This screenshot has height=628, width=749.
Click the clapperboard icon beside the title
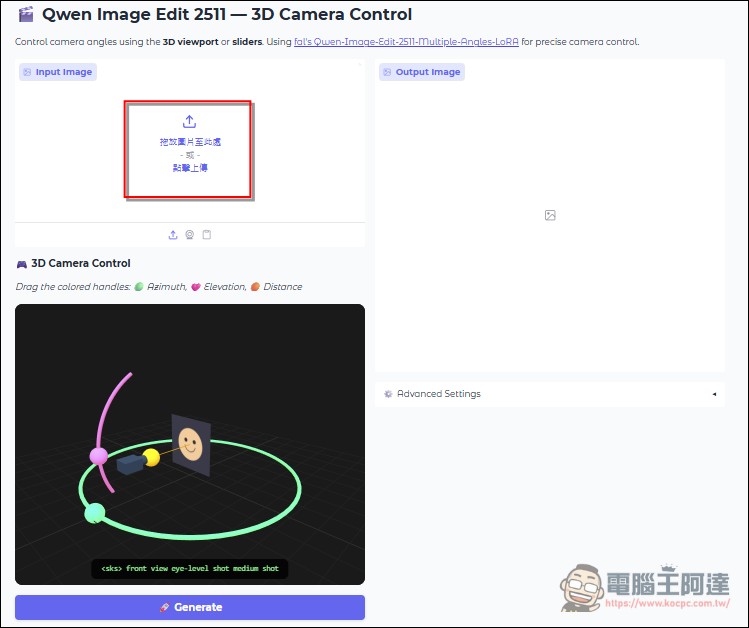coord(26,14)
